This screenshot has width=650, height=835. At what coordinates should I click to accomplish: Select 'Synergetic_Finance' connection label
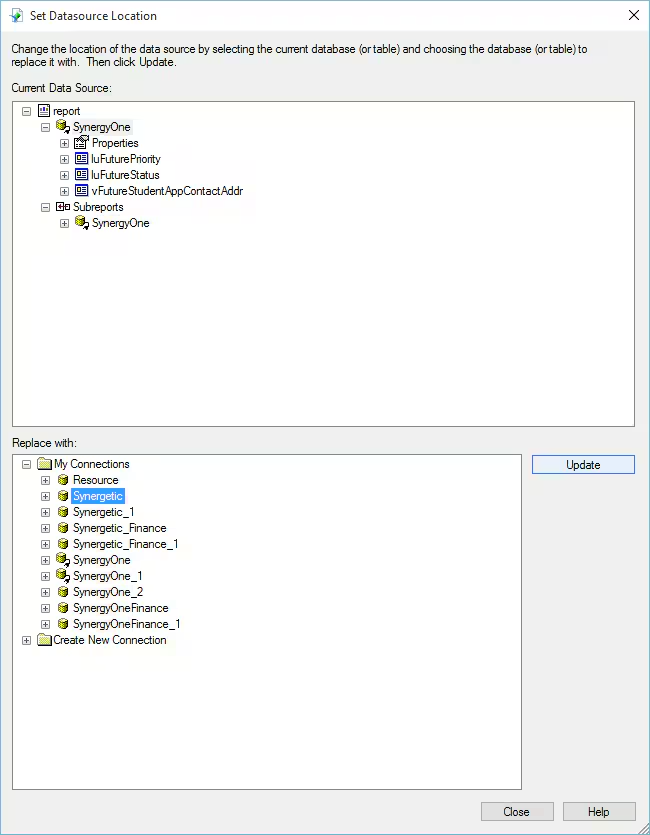pos(120,528)
